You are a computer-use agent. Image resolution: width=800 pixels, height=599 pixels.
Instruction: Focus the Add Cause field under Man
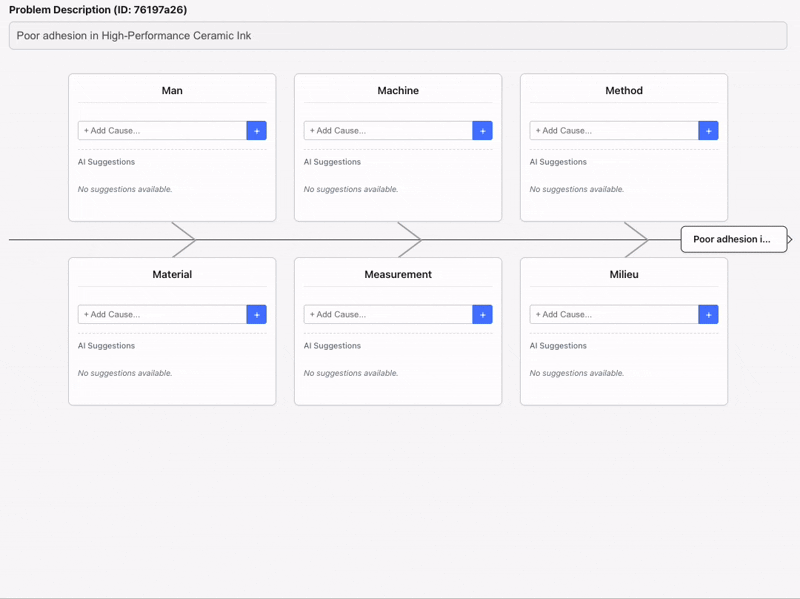tap(162, 130)
